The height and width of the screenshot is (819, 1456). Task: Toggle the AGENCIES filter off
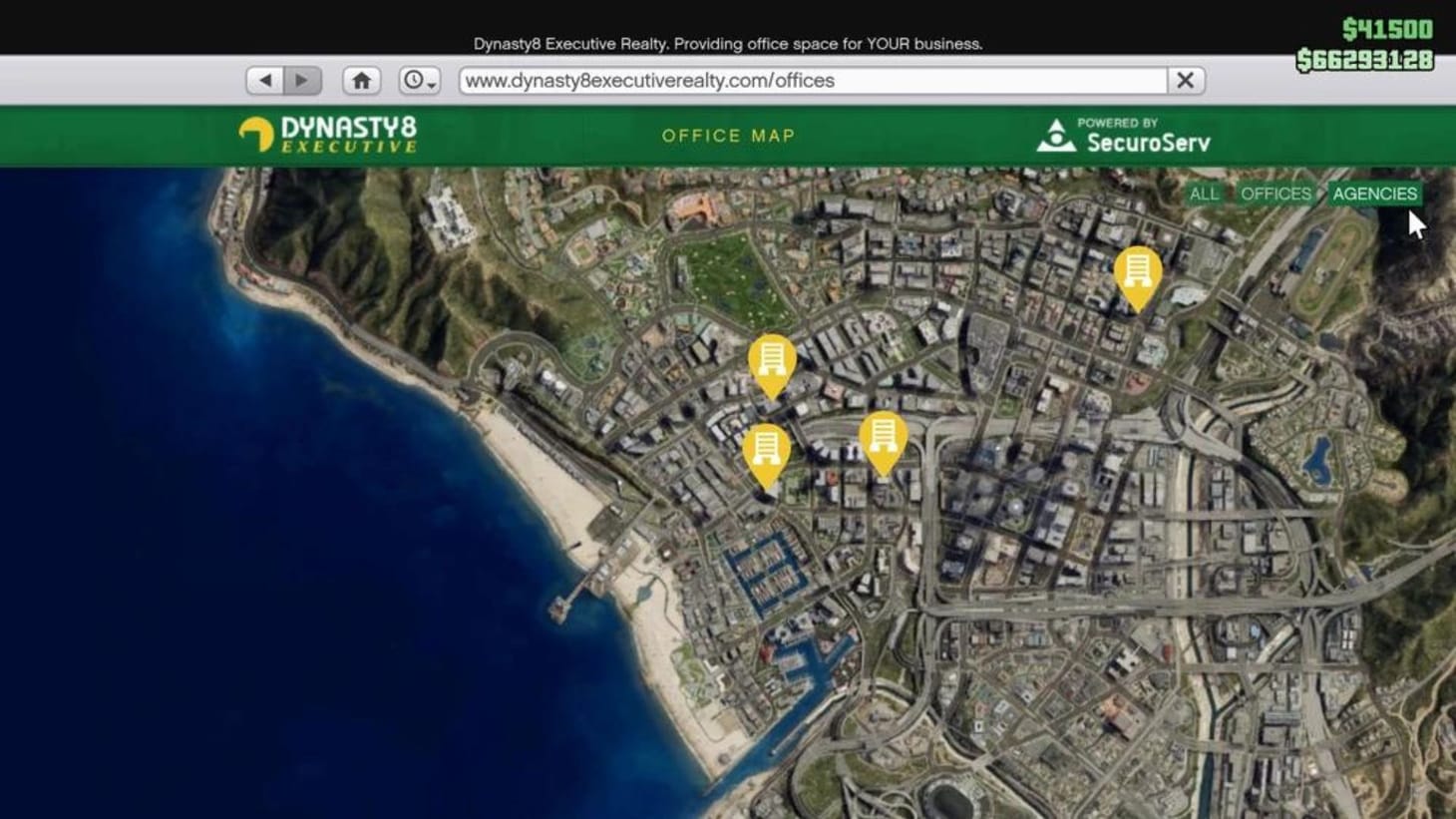(x=1375, y=194)
